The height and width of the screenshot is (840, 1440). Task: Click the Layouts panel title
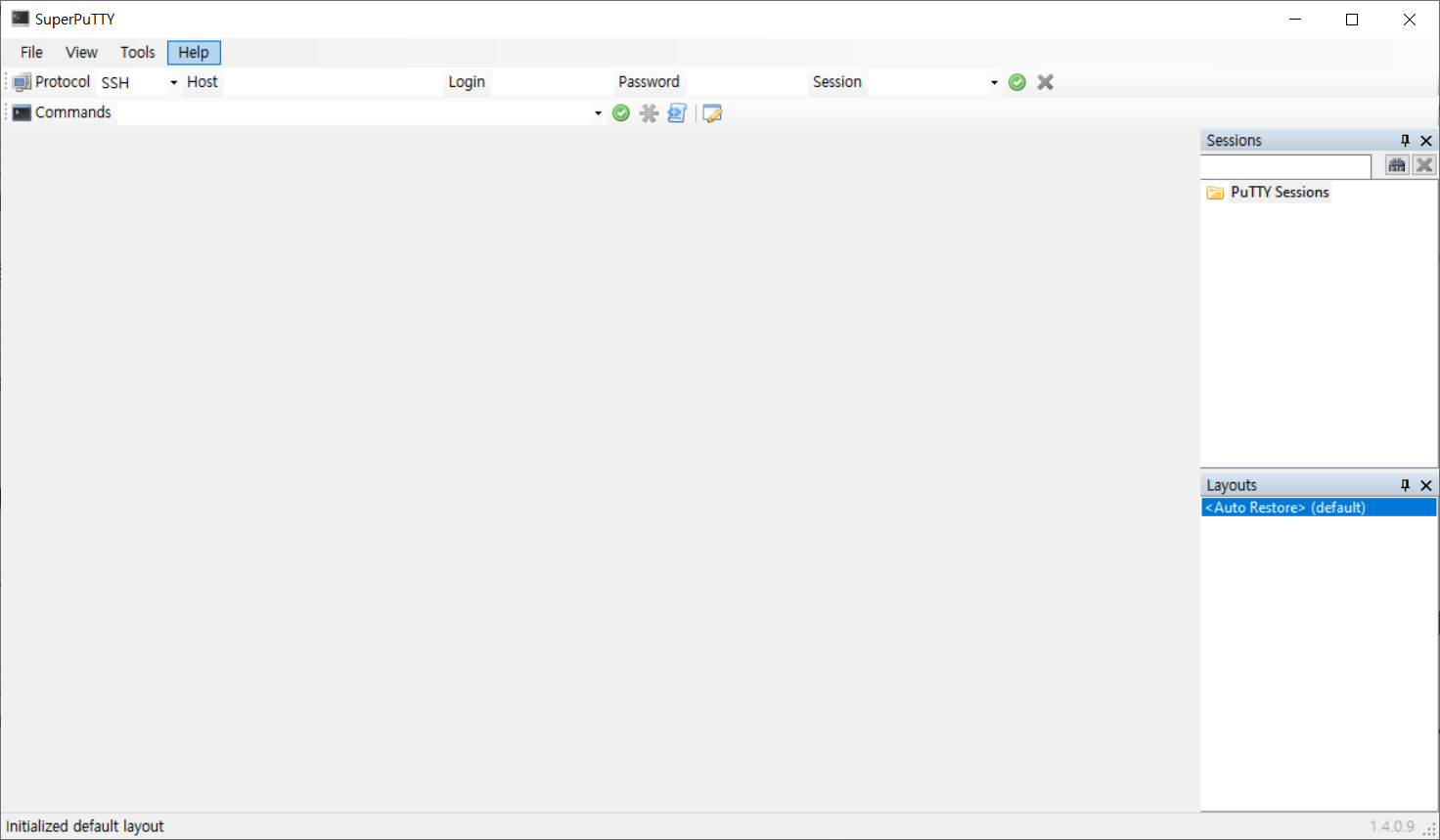click(1231, 485)
